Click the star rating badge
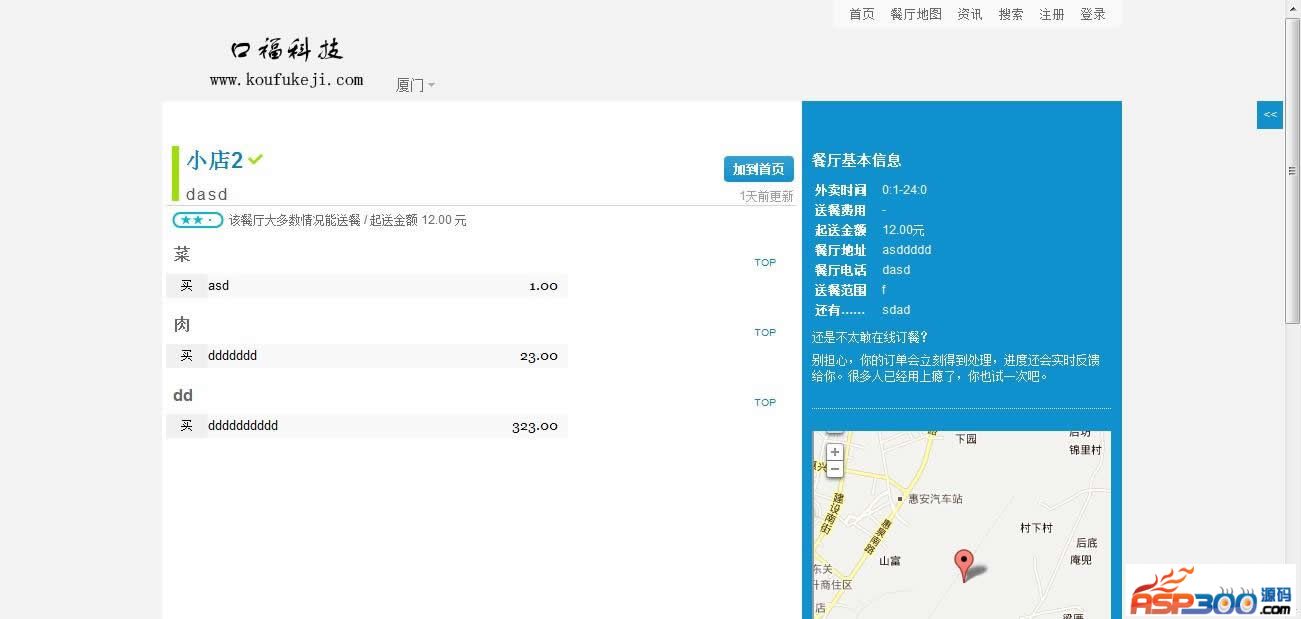Viewport: 1301px width, 619px height. point(197,220)
